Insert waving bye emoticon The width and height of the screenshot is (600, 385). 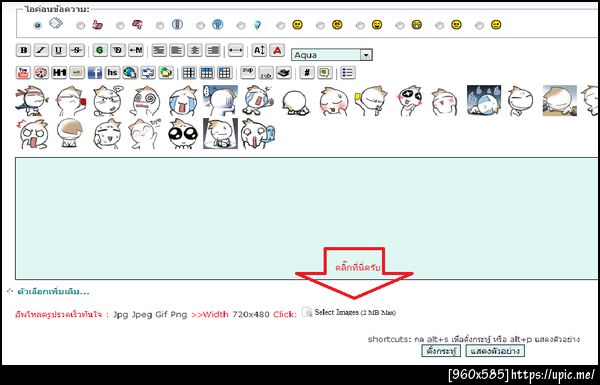pyautogui.click(x=145, y=134)
